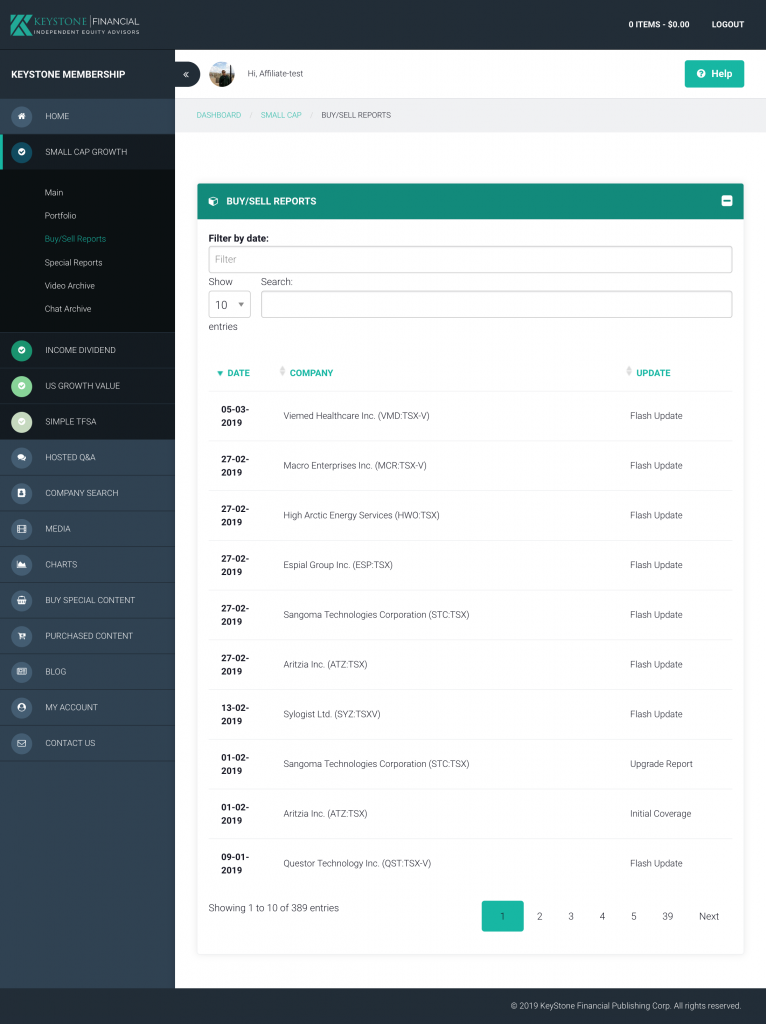Click the Hosted Q&A chat bubble icon
Viewport: 766px width, 1024px height.
pos(22,458)
